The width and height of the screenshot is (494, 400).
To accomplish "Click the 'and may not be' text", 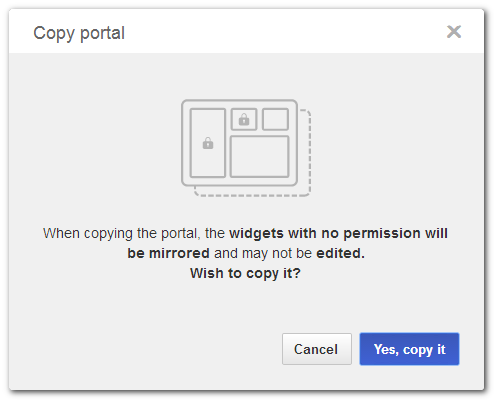I will pyautogui.click(x=263, y=253).
